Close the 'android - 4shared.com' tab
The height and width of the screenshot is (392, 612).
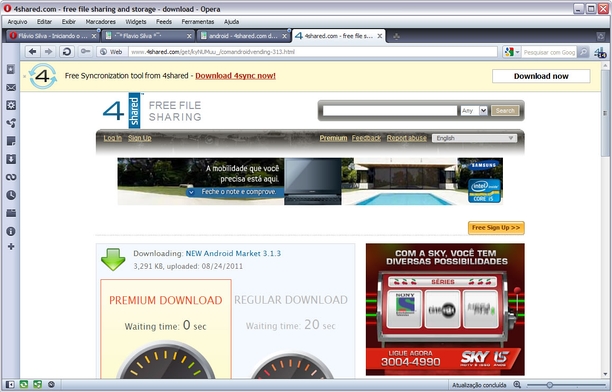click(x=285, y=36)
